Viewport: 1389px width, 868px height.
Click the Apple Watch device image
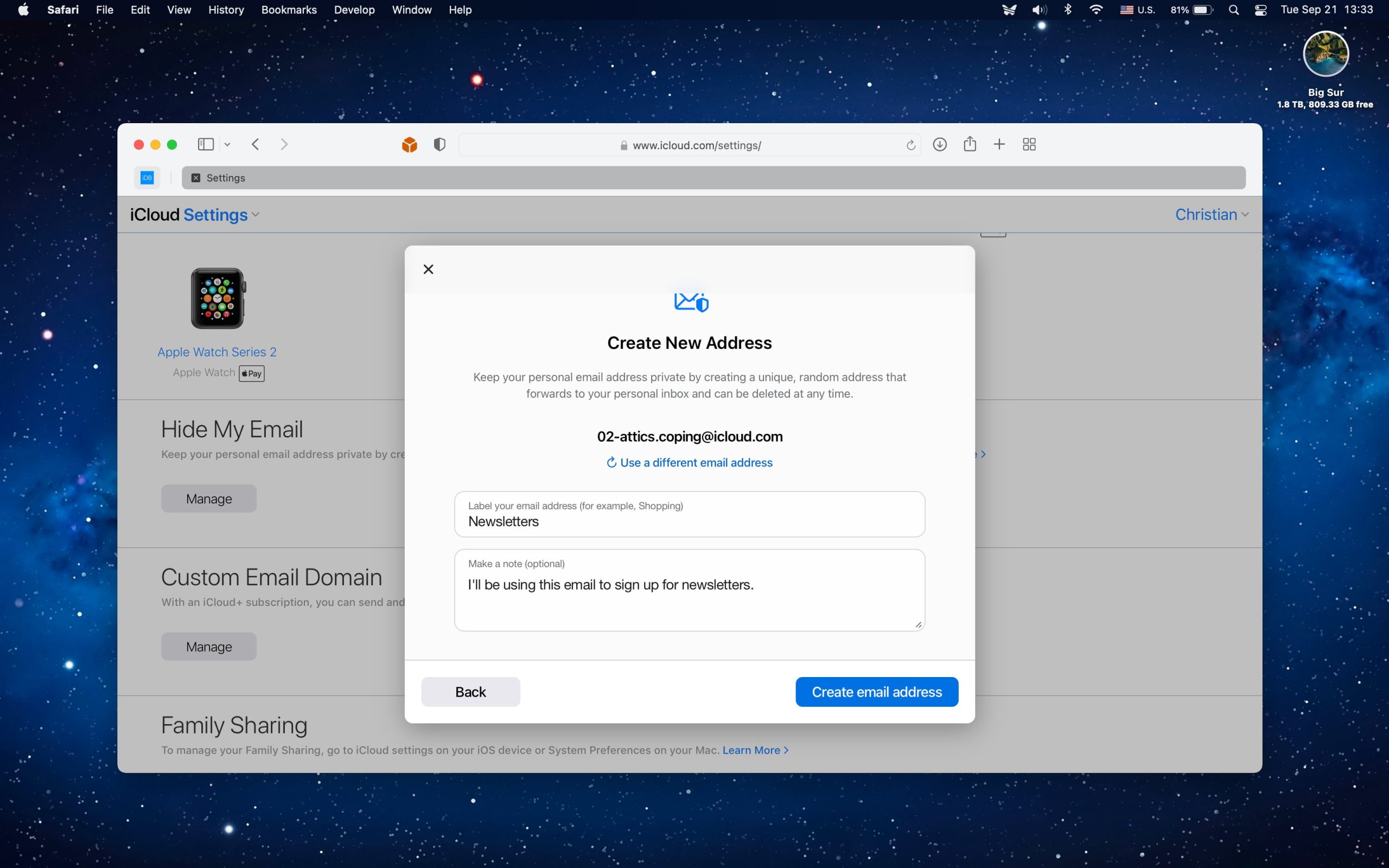pyautogui.click(x=218, y=298)
